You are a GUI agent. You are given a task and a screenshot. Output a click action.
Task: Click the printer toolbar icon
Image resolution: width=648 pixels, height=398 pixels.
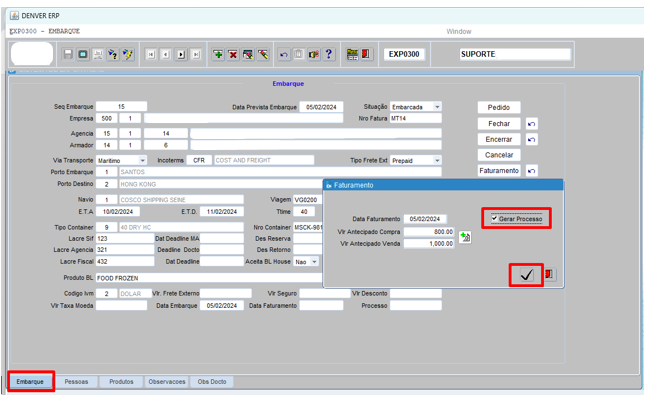98,54
